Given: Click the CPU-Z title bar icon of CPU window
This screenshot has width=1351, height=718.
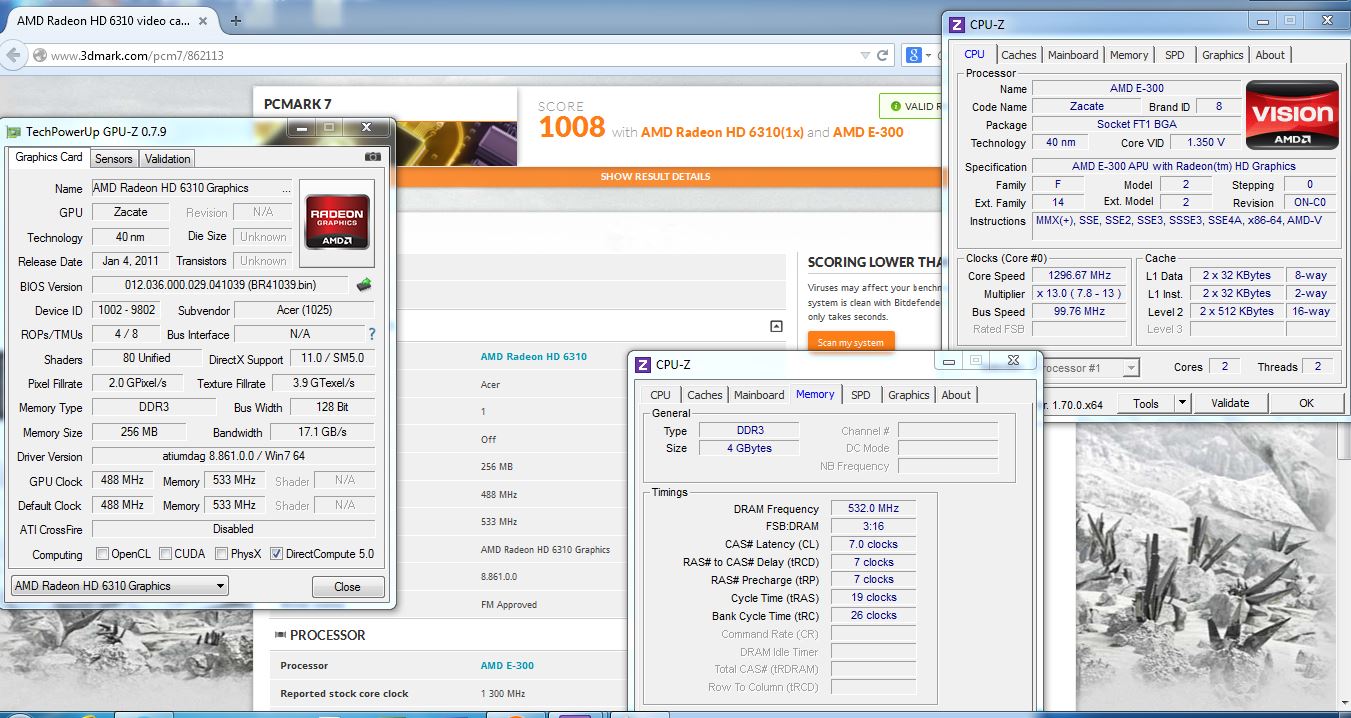Looking at the screenshot, I should [x=957, y=25].
